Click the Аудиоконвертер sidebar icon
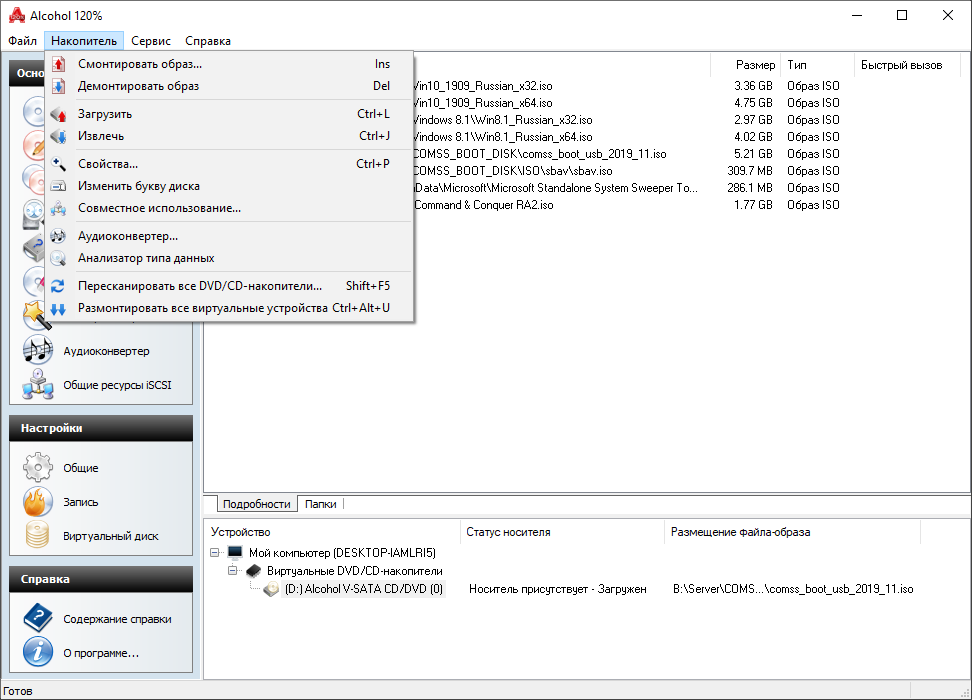Viewport: 972px width, 700px height. (x=38, y=350)
